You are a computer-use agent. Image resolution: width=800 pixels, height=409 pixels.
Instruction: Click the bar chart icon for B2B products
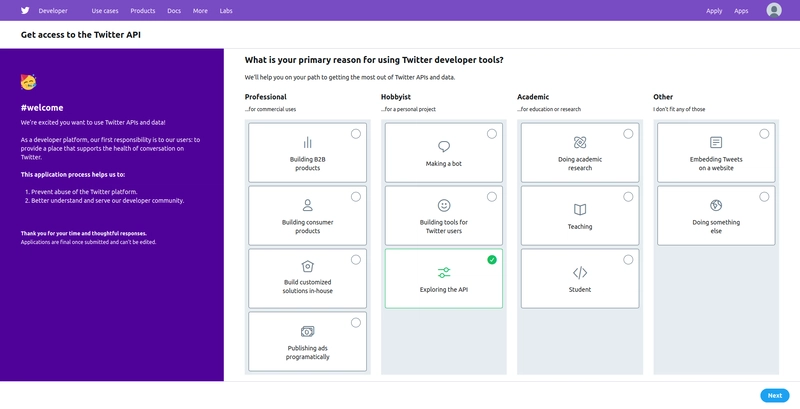click(x=307, y=143)
